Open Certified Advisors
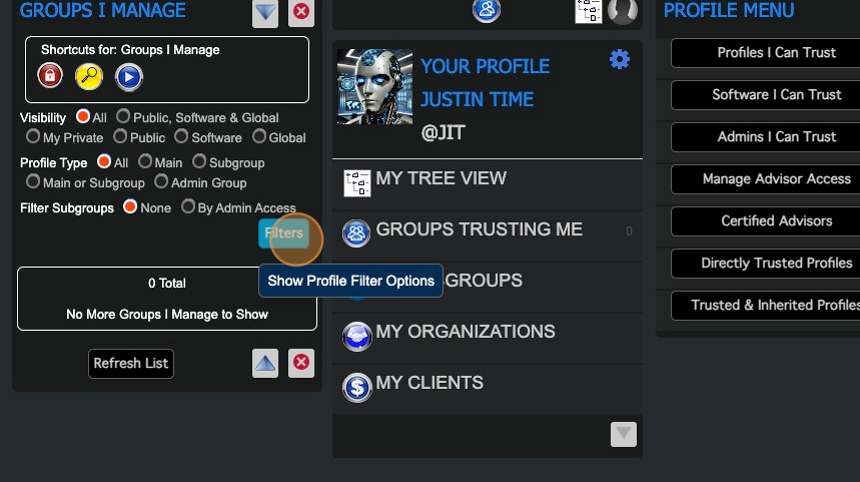The width and height of the screenshot is (860, 482). pos(766,221)
